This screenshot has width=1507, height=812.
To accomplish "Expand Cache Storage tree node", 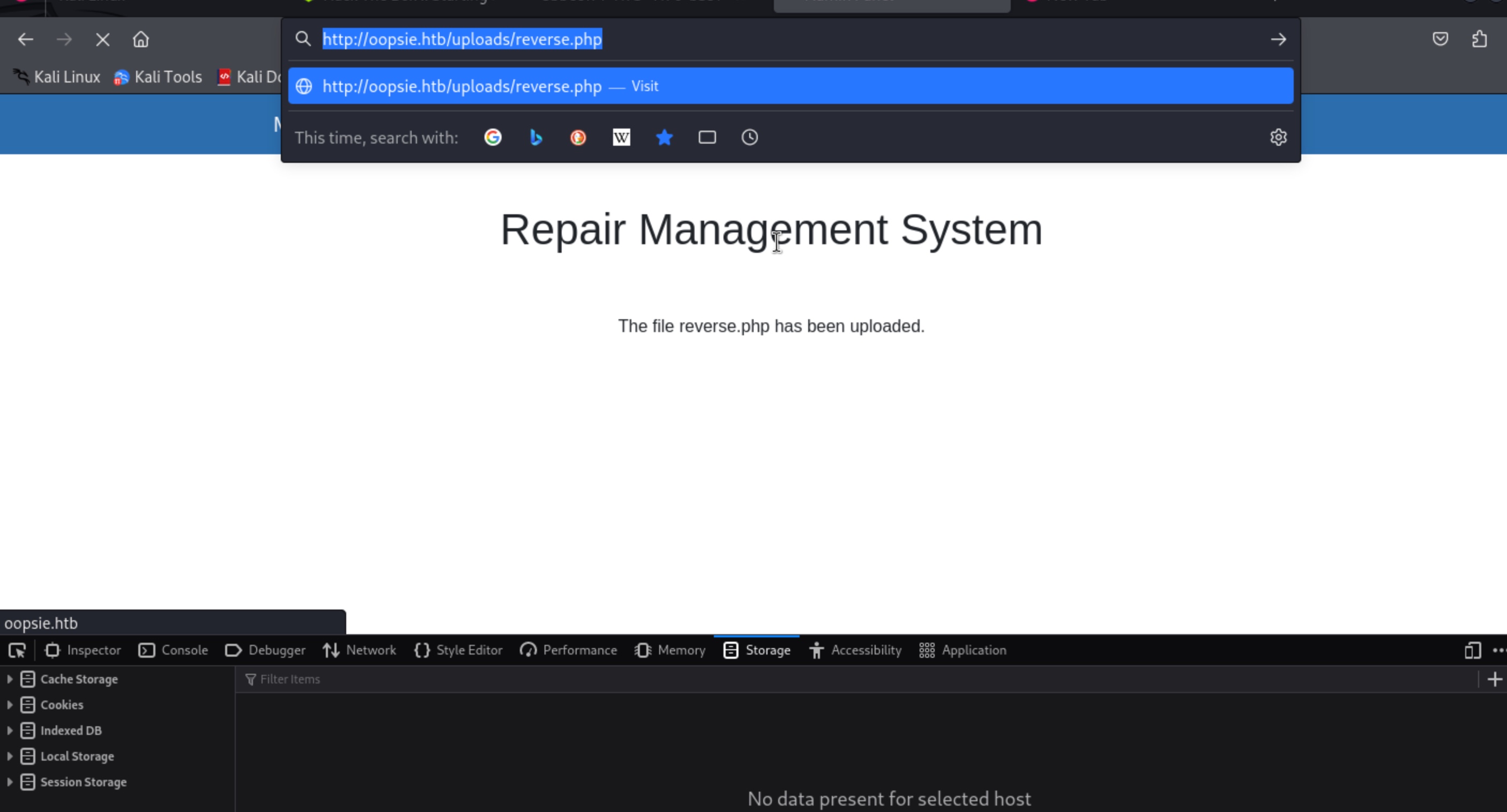I will point(9,679).
